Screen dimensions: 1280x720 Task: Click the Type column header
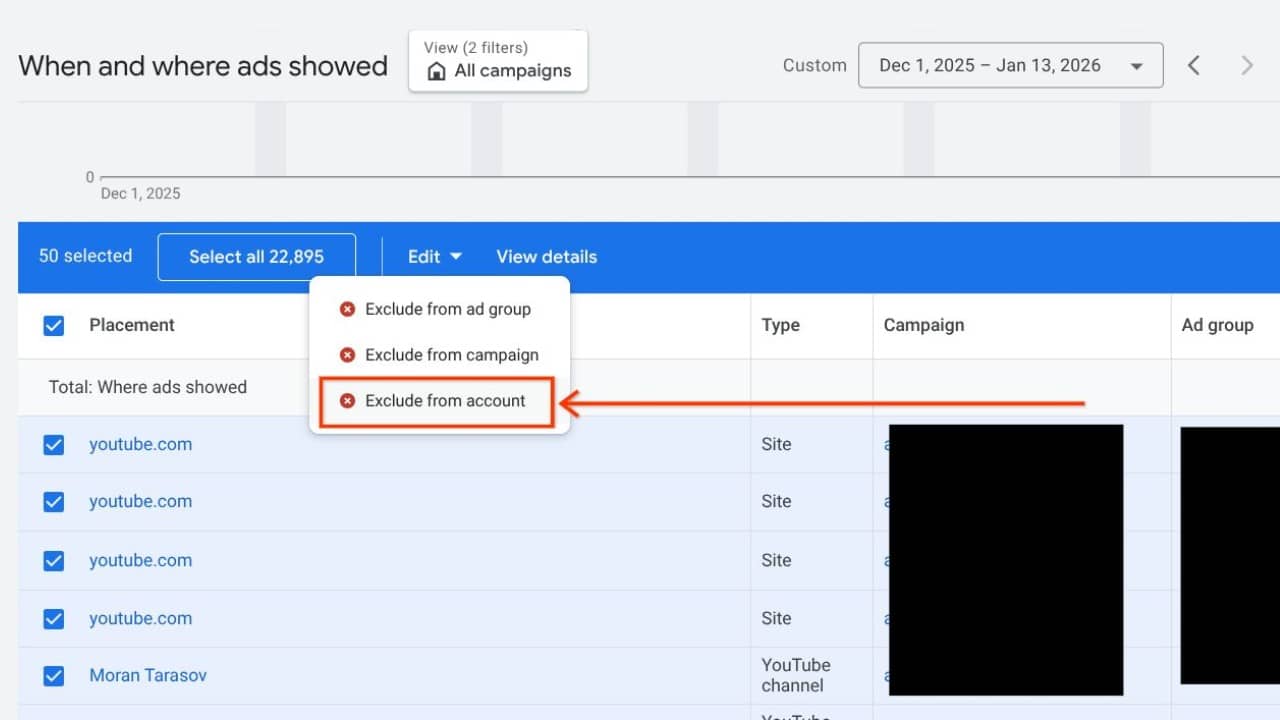780,325
